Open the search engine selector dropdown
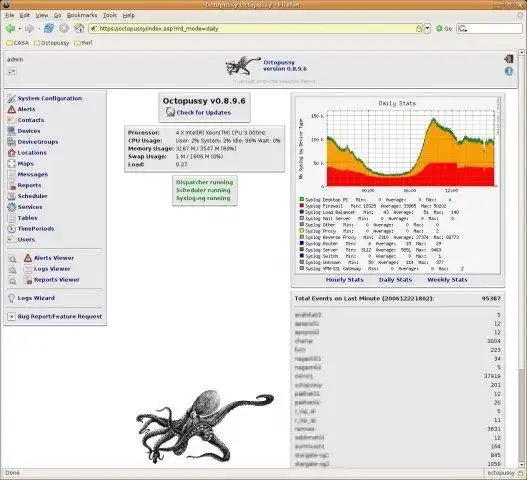The width and height of the screenshot is (527, 480). 462,29
